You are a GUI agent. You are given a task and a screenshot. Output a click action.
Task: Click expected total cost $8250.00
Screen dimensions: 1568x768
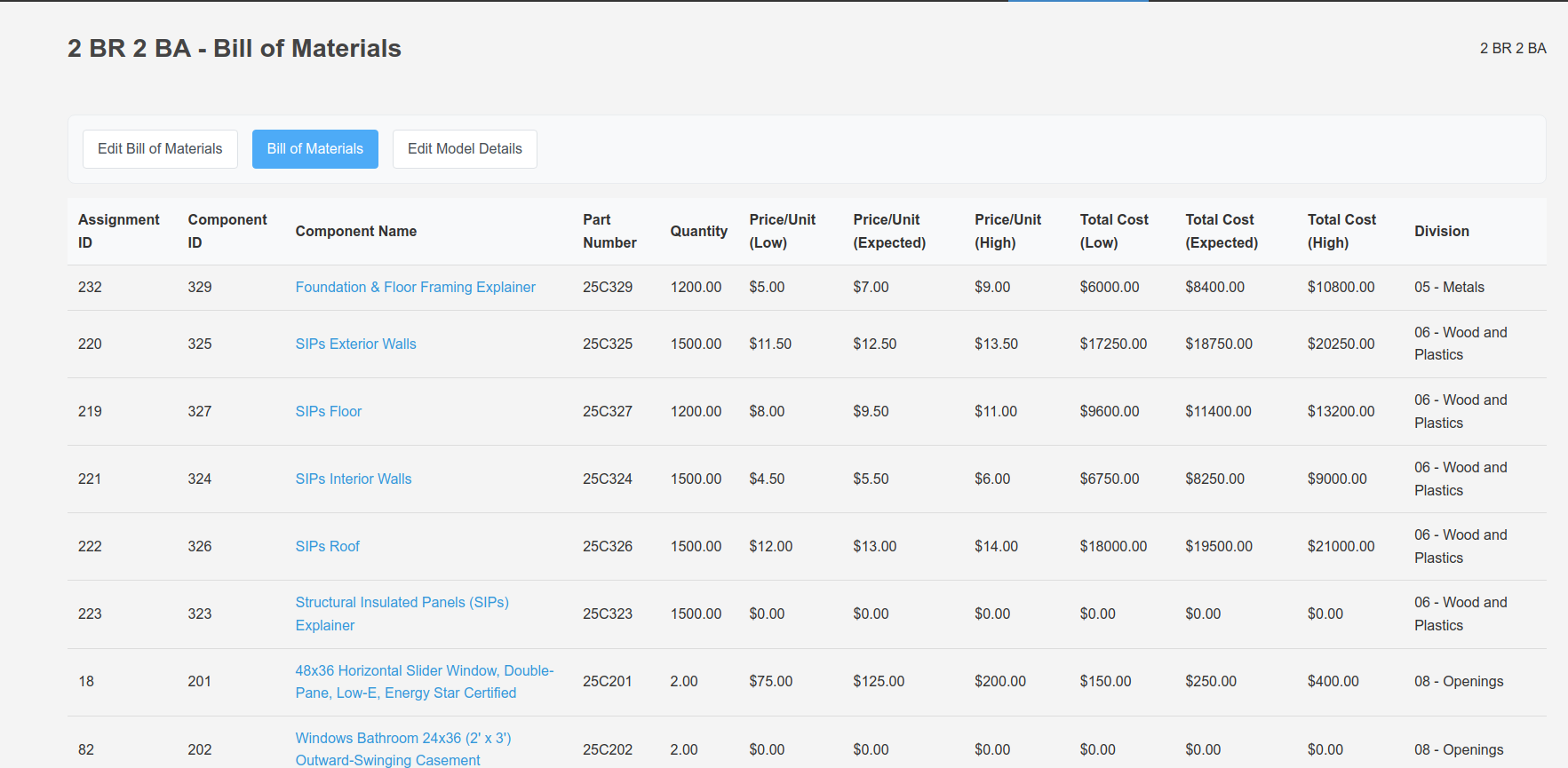coord(1214,479)
